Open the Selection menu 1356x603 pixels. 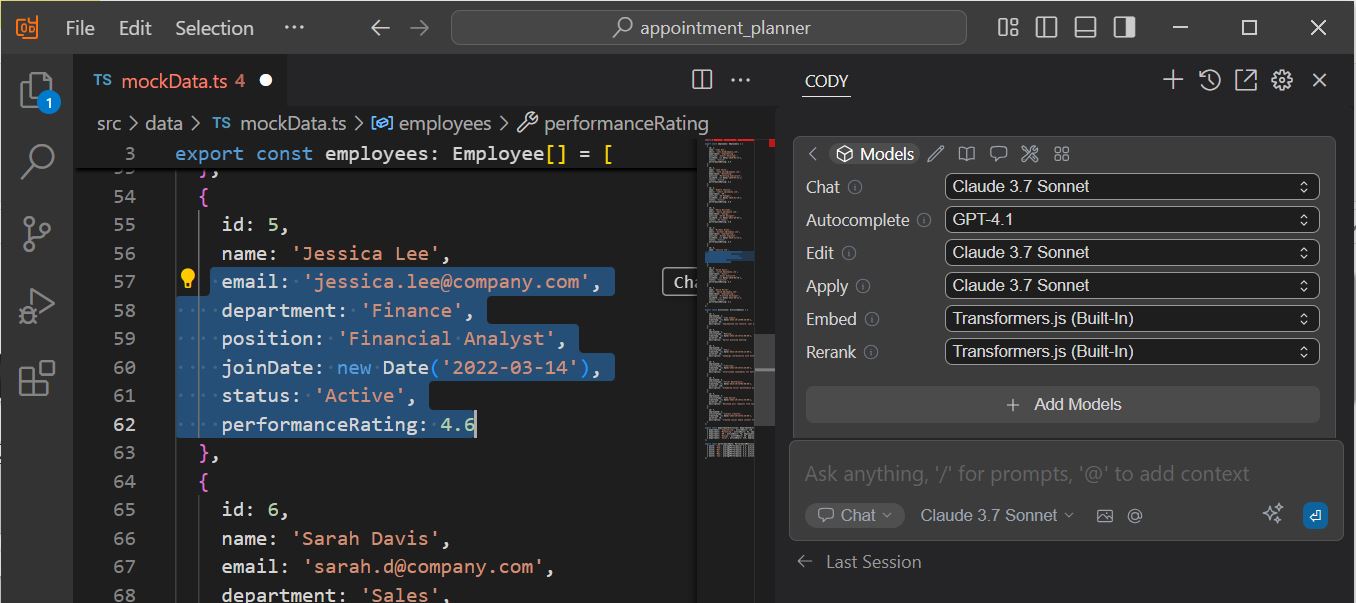click(214, 28)
